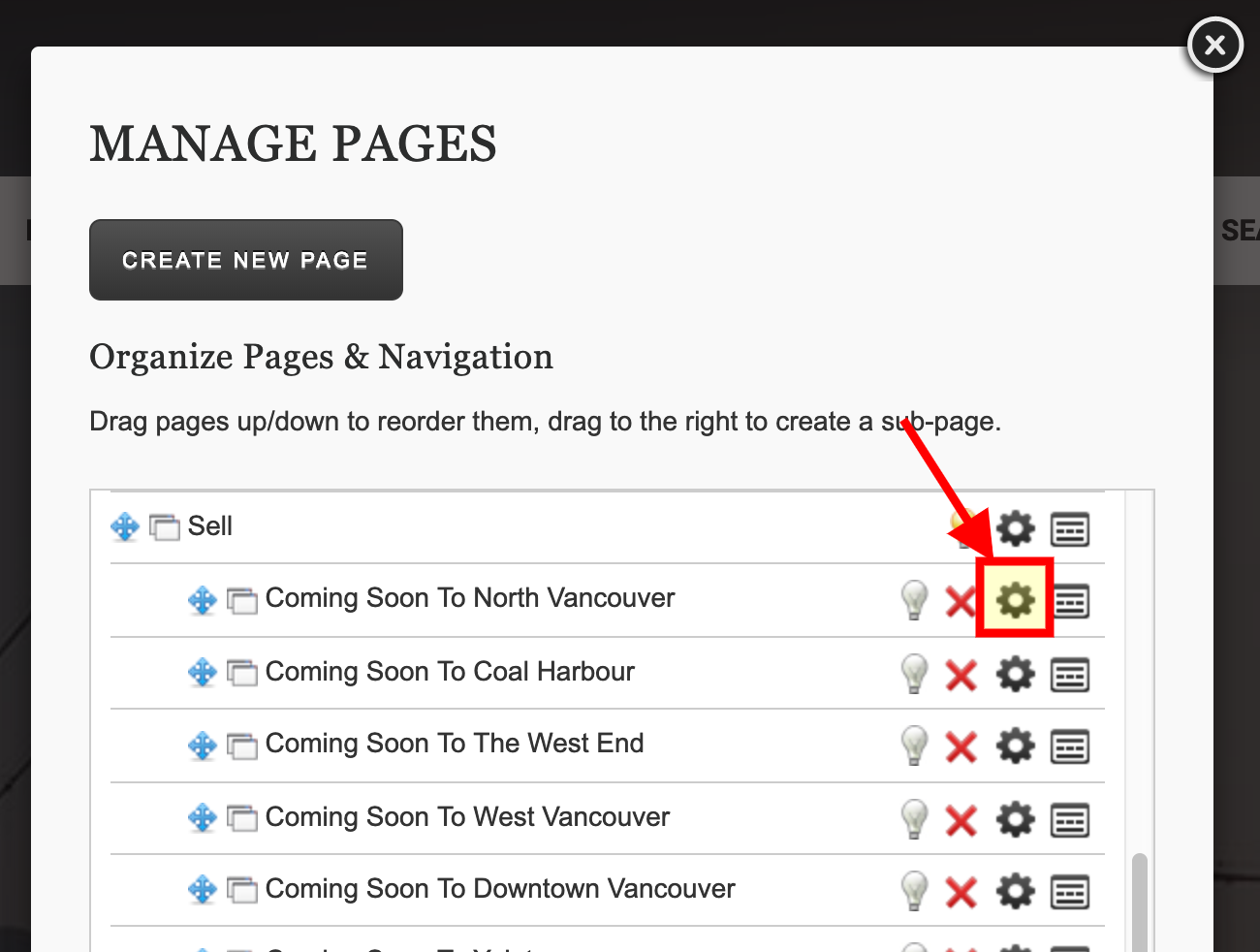Viewport: 1260px width, 952px height.
Task: Open content editor for Coming Soon To The West End
Action: (1070, 746)
